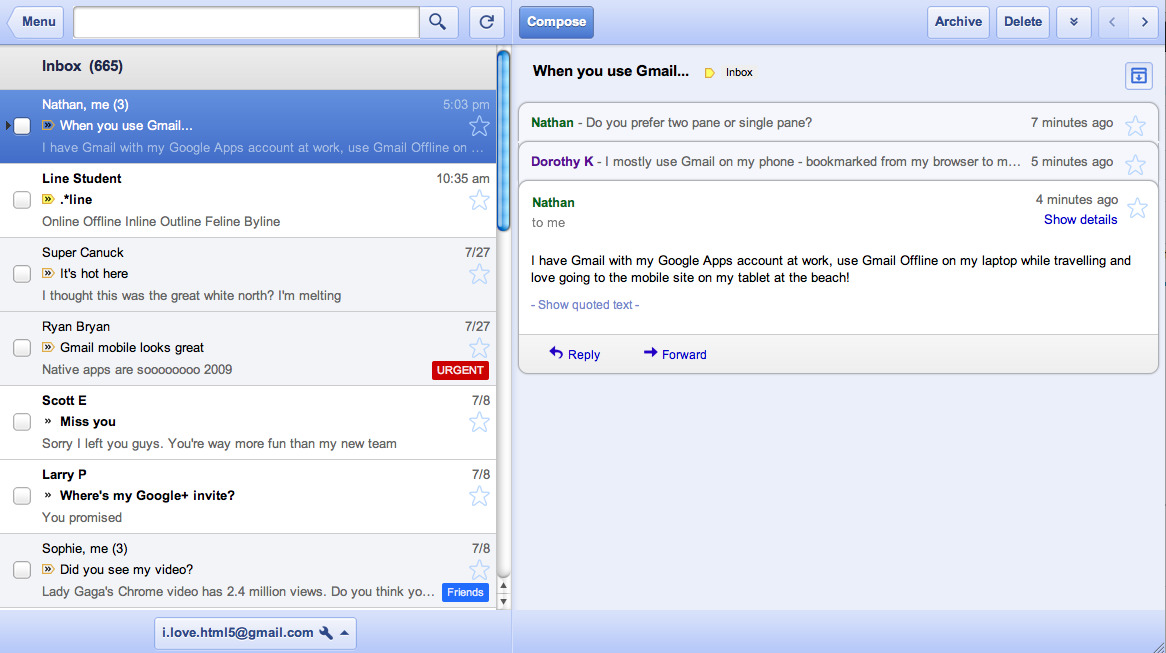Open the double-chevron more actions dropdown
The height and width of the screenshot is (653, 1166).
pos(1073,21)
